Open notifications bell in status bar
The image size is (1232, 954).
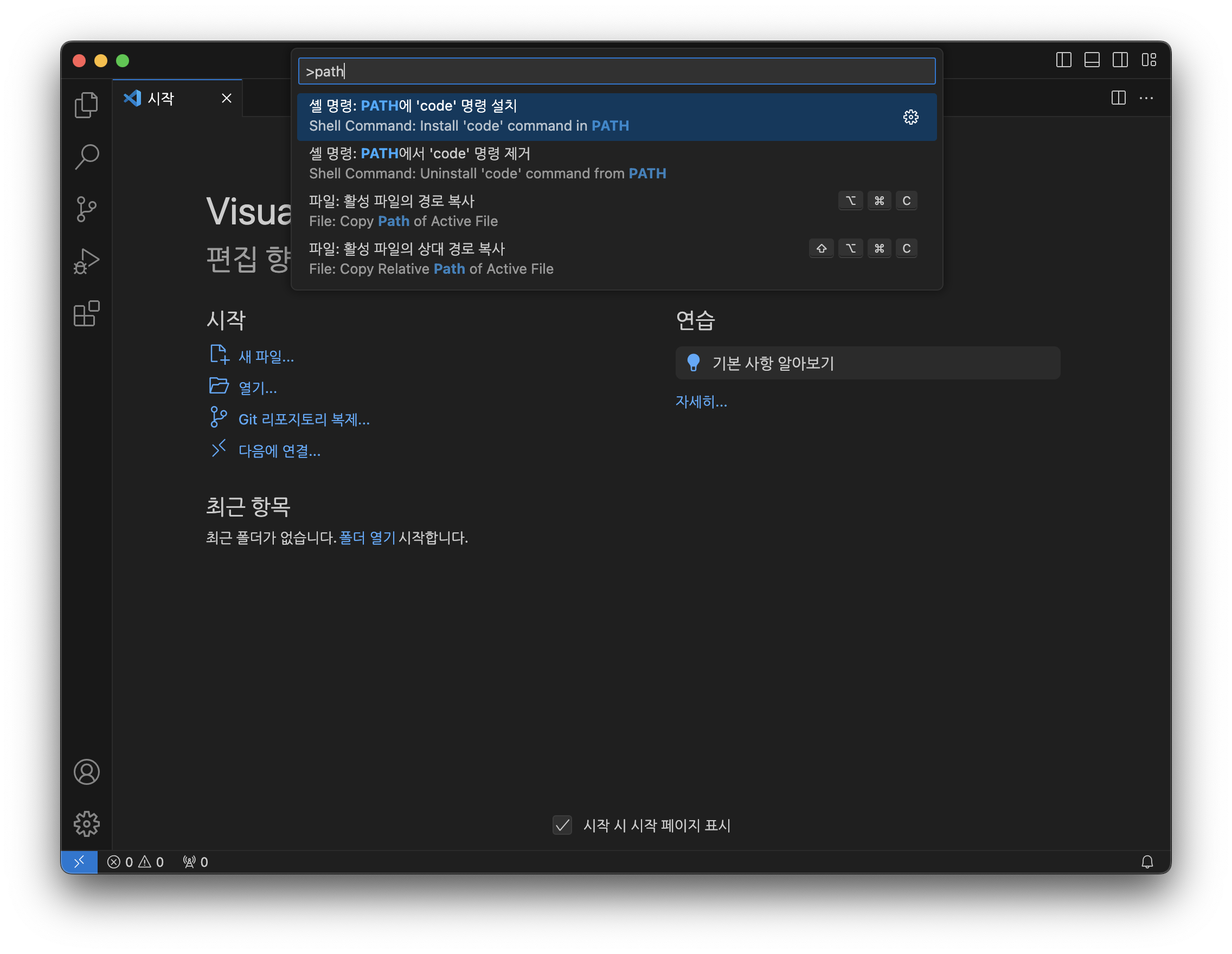[1147, 861]
